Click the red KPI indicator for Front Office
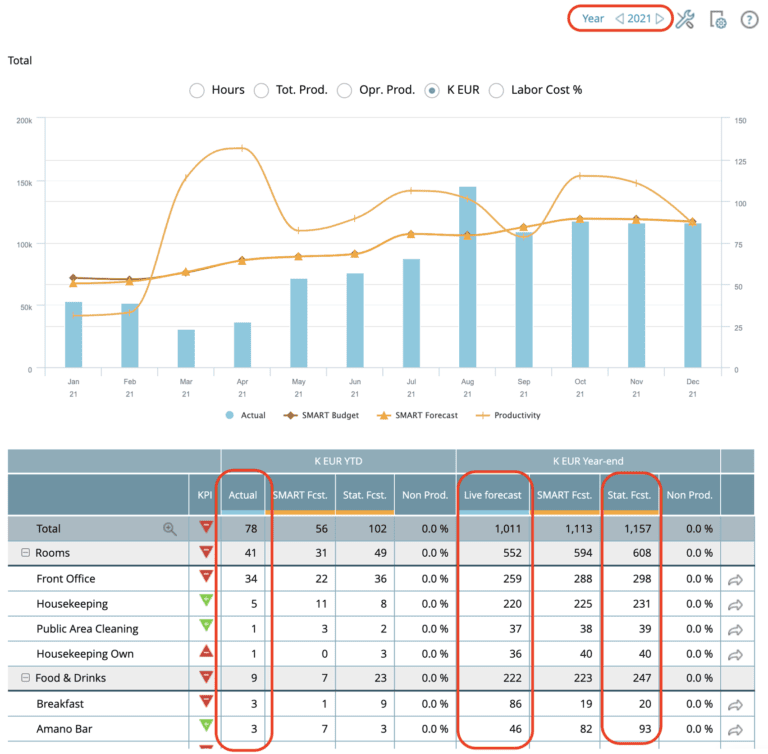This screenshot has width=768, height=754. pyautogui.click(x=206, y=578)
